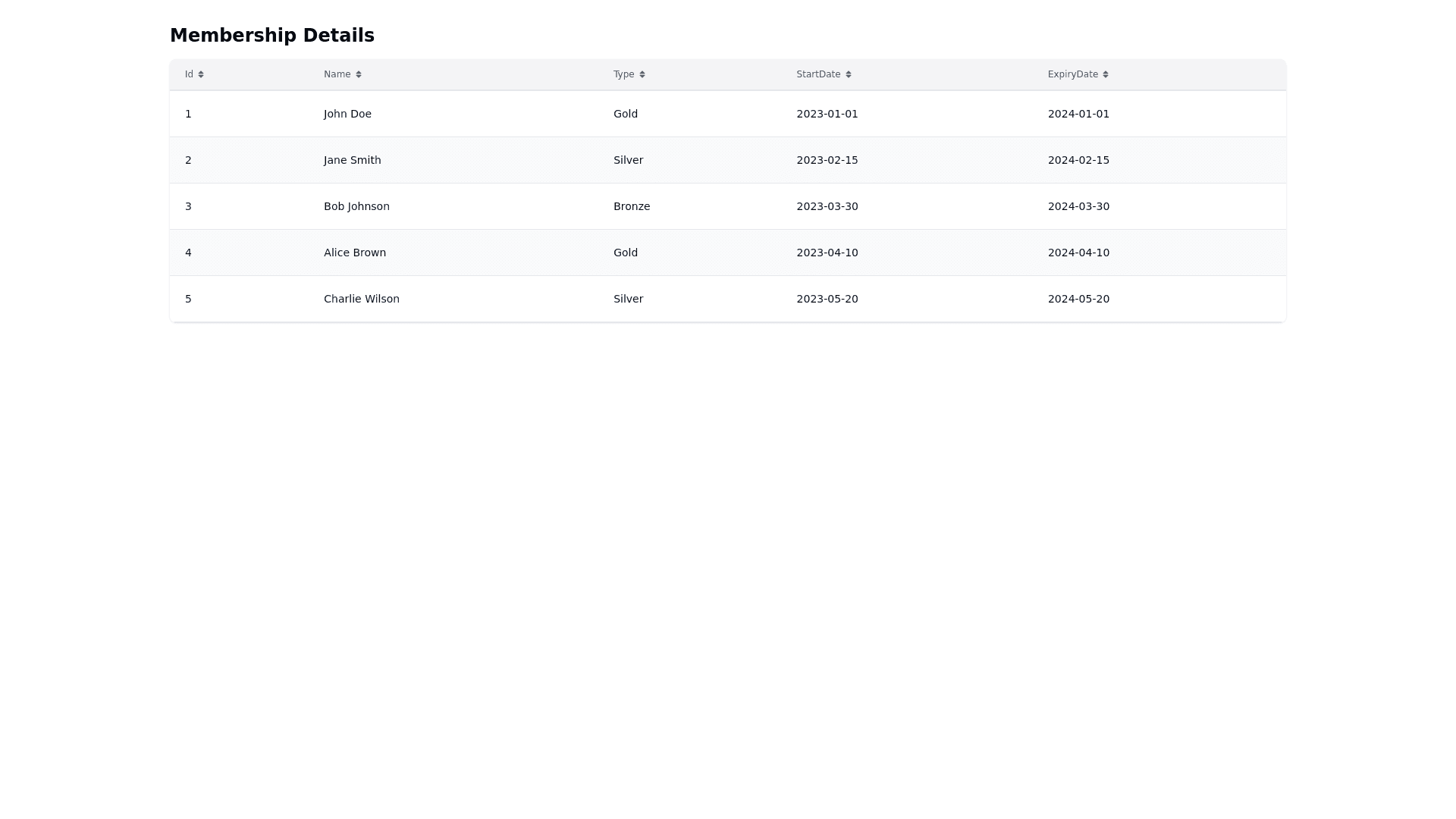The height and width of the screenshot is (819, 1456).
Task: Click the Membership Details heading
Action: 271,36
